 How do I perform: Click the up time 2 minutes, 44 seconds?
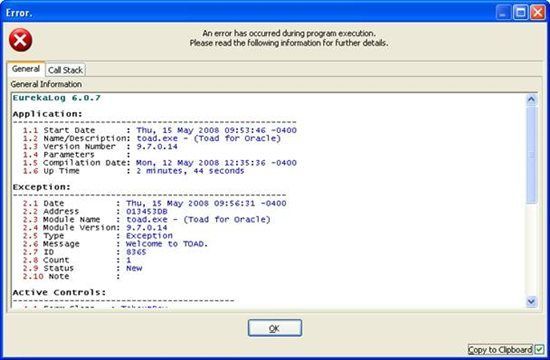pos(190,171)
